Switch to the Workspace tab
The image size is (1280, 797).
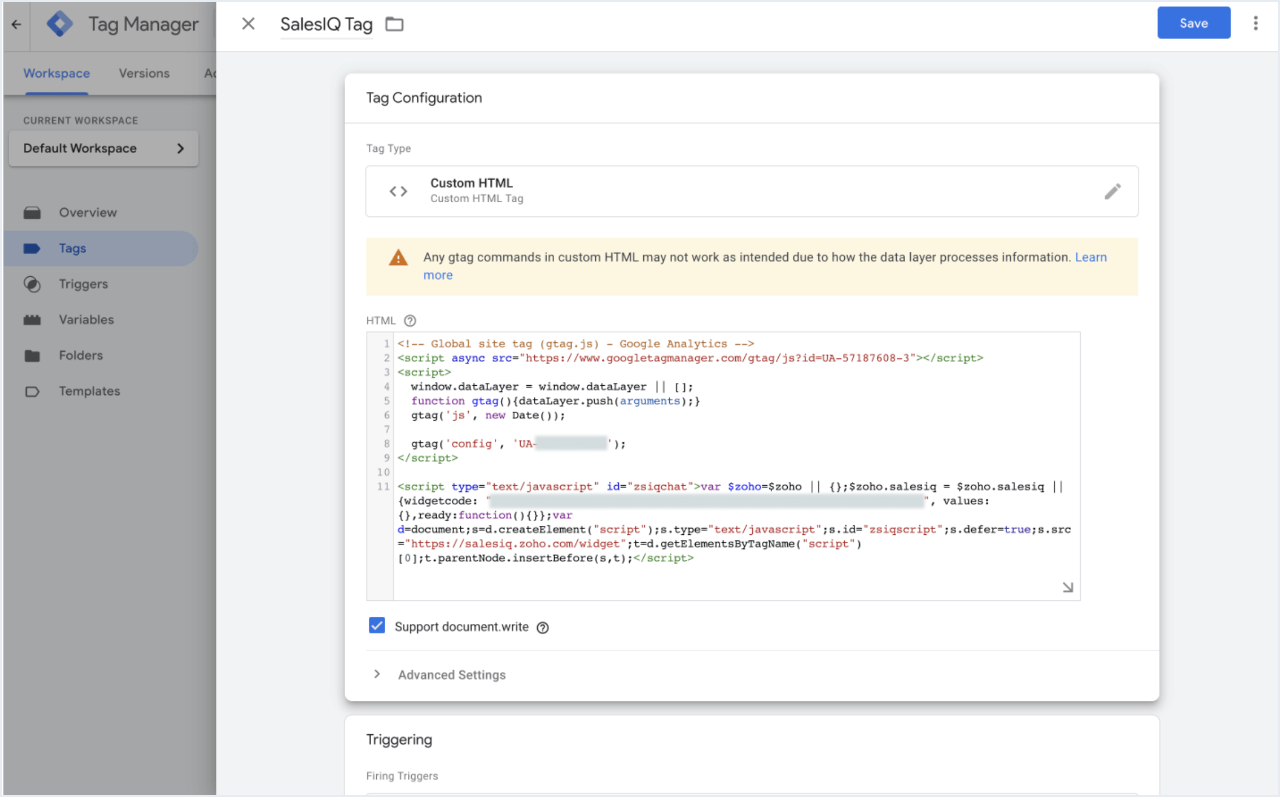pos(57,73)
